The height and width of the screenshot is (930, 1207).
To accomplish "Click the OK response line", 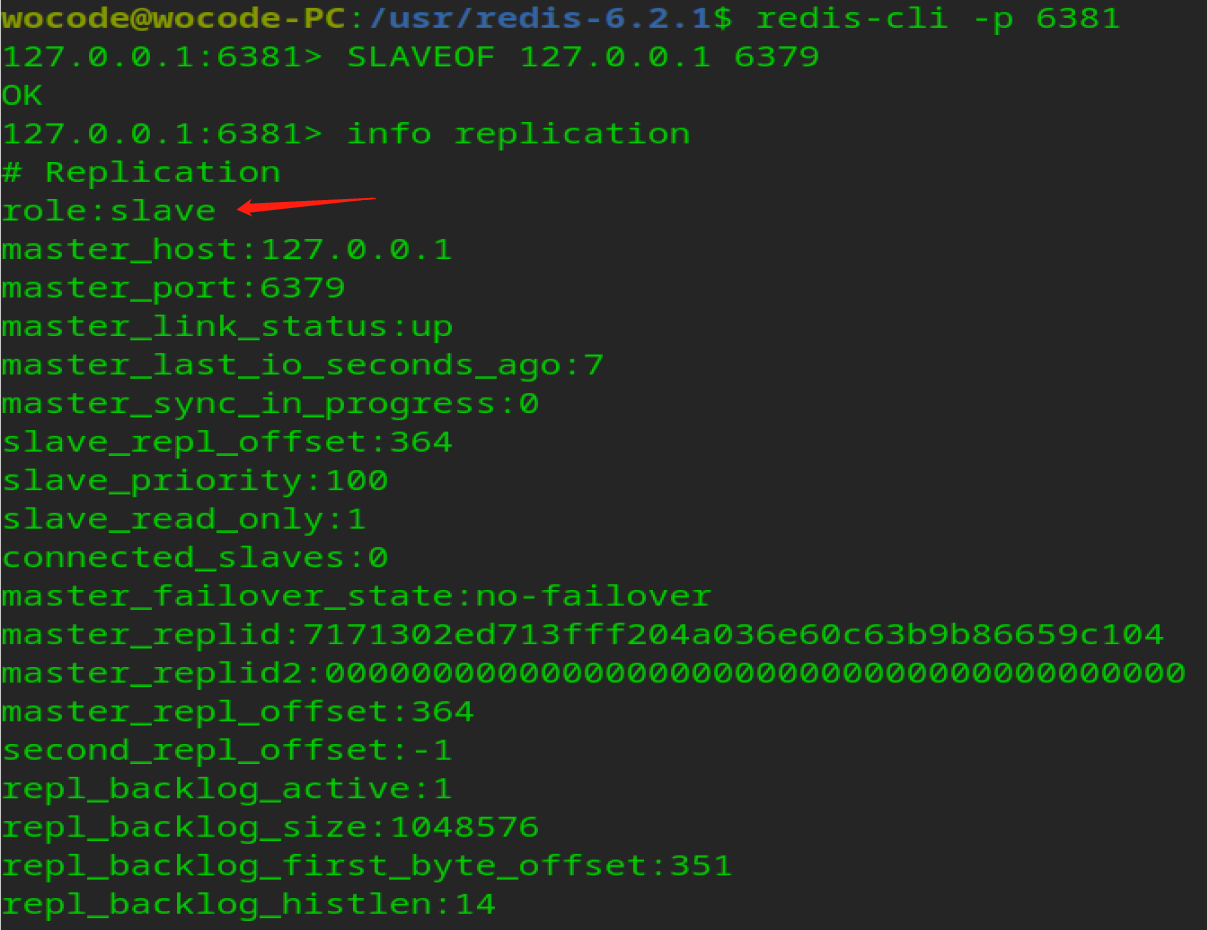I will pyautogui.click(x=22, y=96).
